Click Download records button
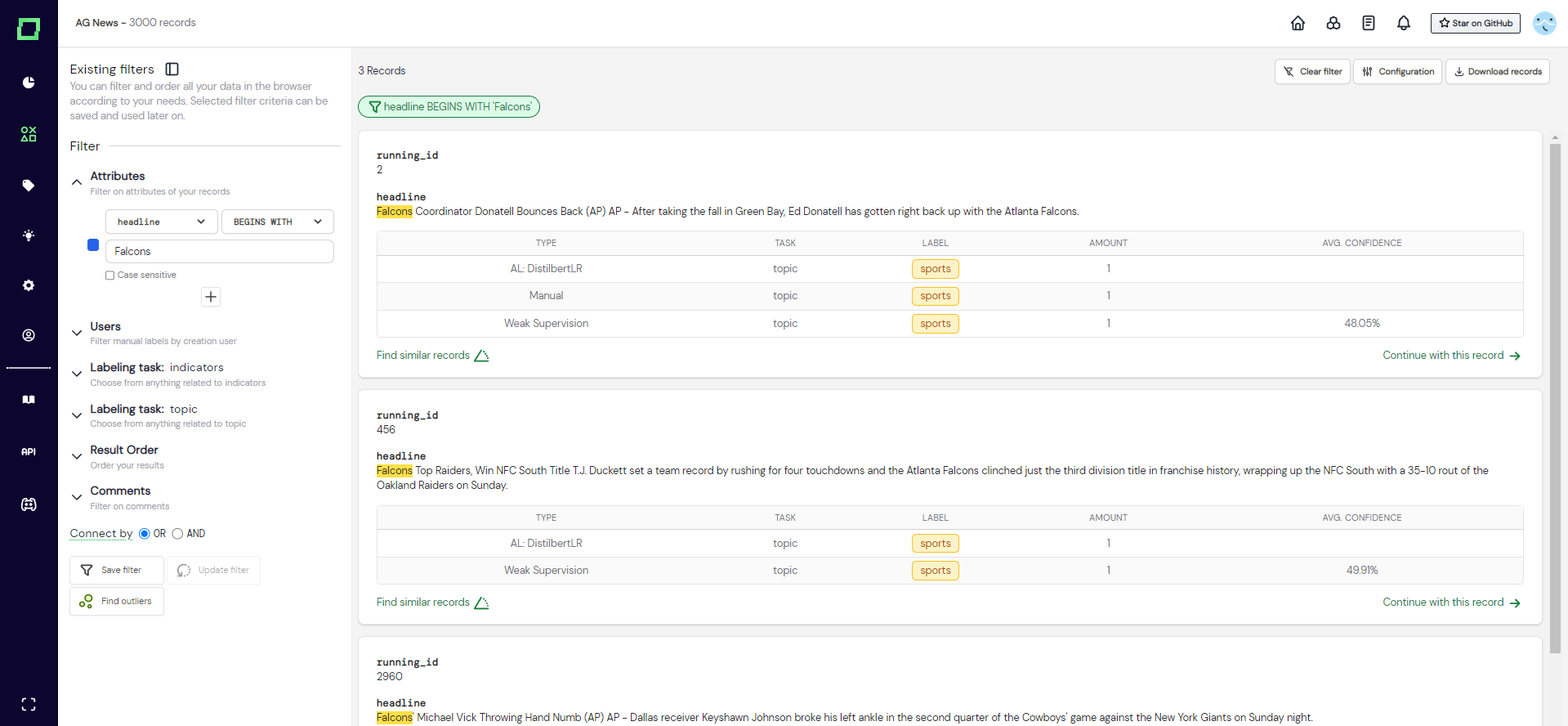 point(1498,71)
